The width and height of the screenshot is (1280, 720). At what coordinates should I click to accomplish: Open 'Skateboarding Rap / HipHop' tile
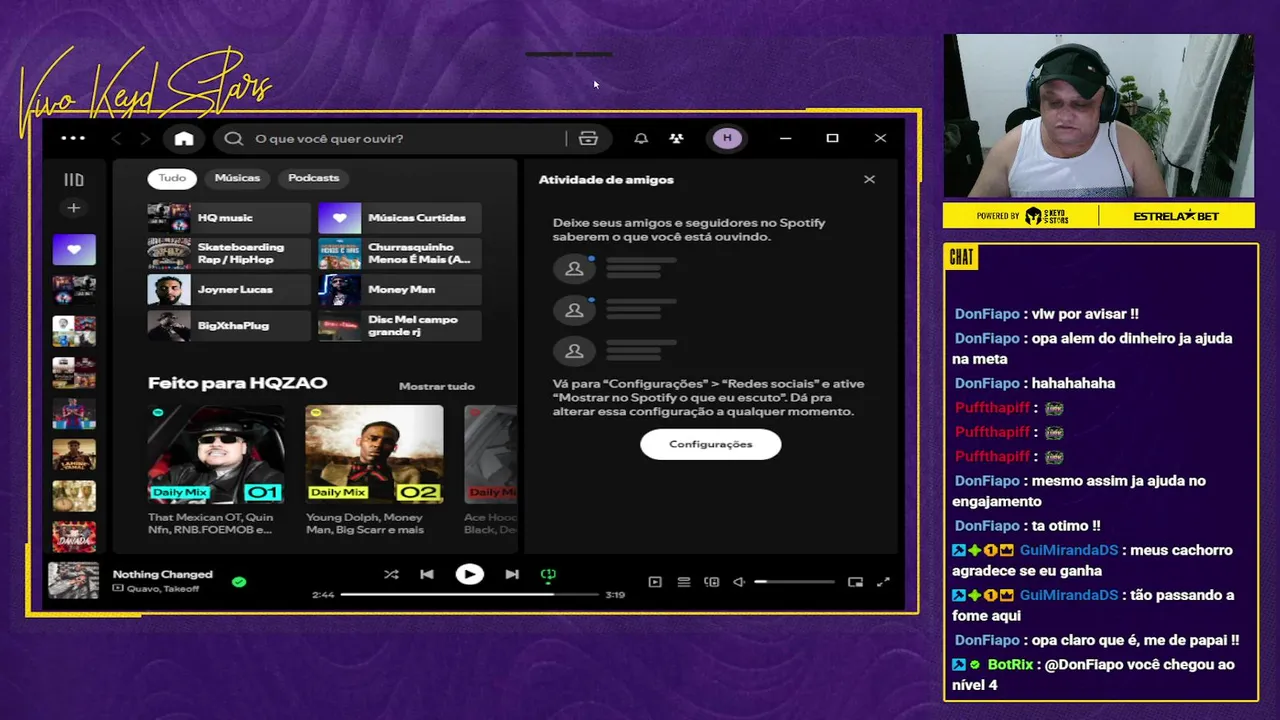229,254
